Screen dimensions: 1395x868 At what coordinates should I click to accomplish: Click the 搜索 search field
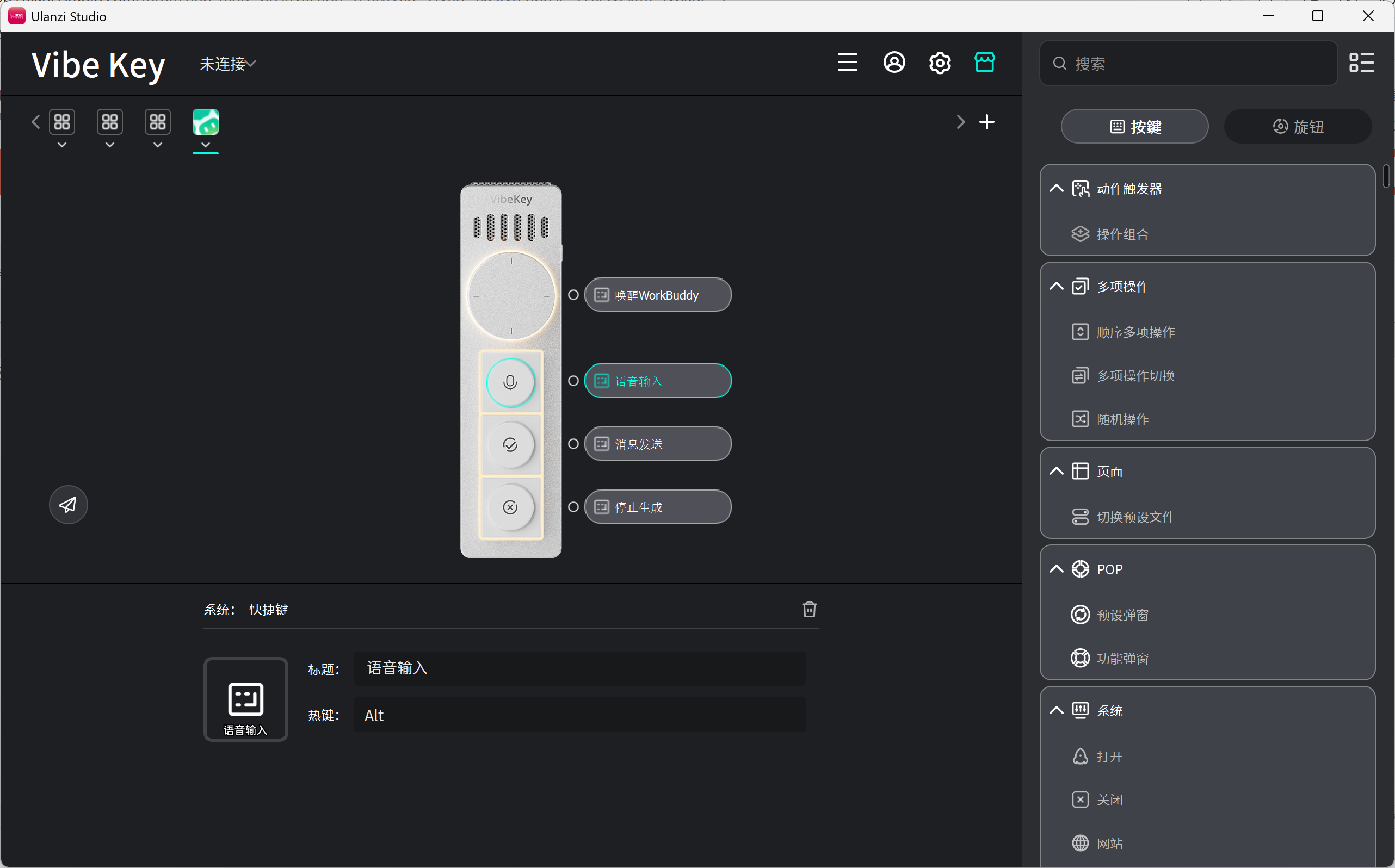pos(1188,63)
